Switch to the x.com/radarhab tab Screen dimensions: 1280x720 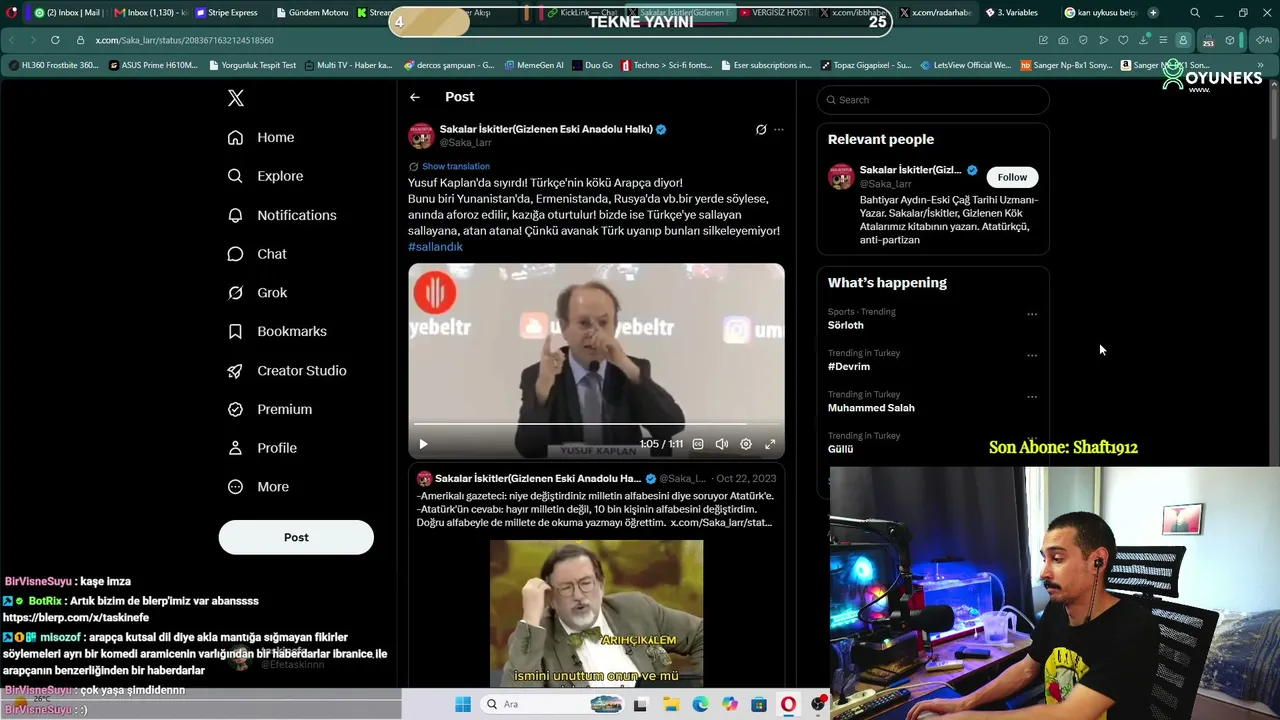click(x=935, y=13)
